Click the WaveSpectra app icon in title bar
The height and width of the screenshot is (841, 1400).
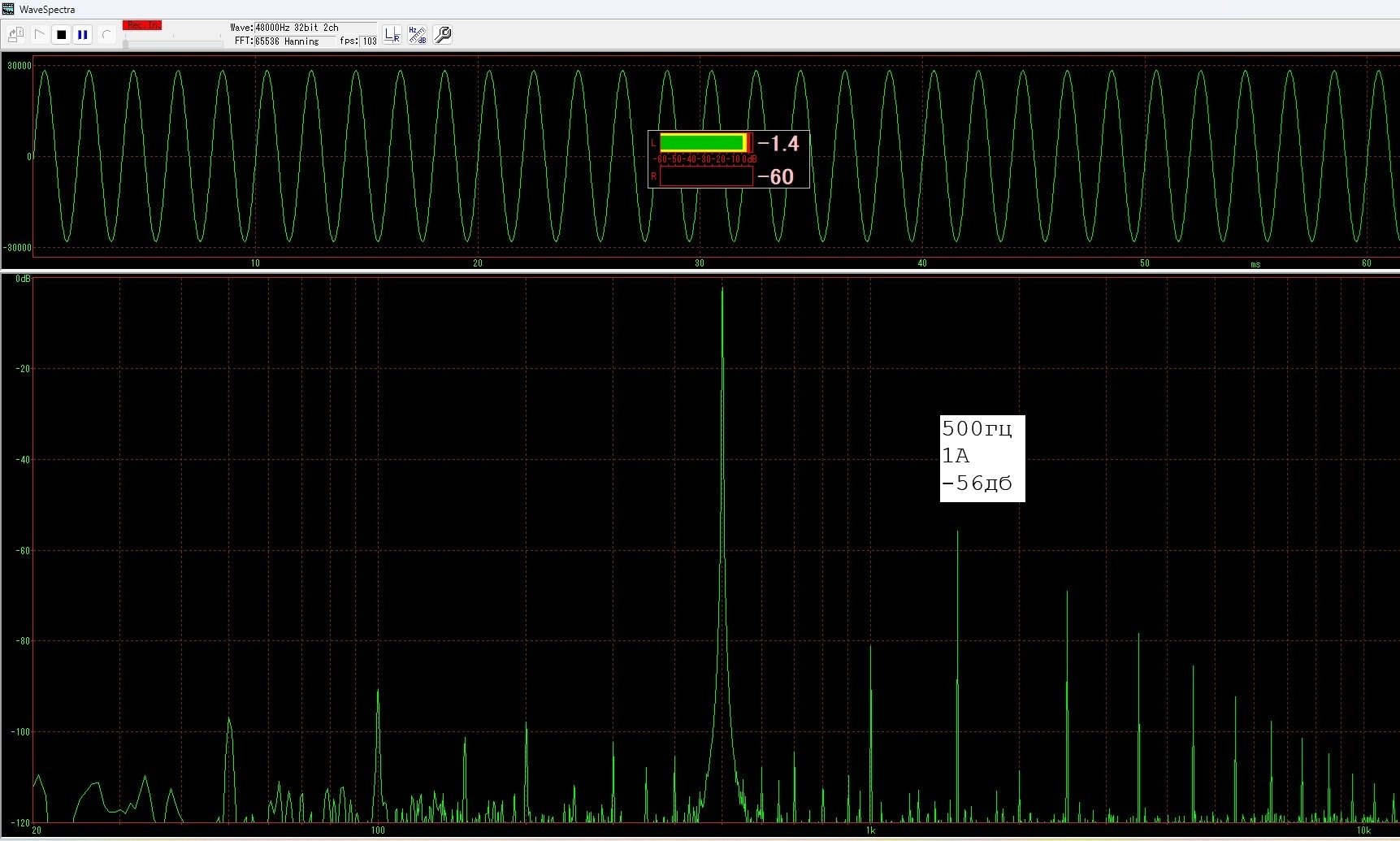tap(8, 9)
